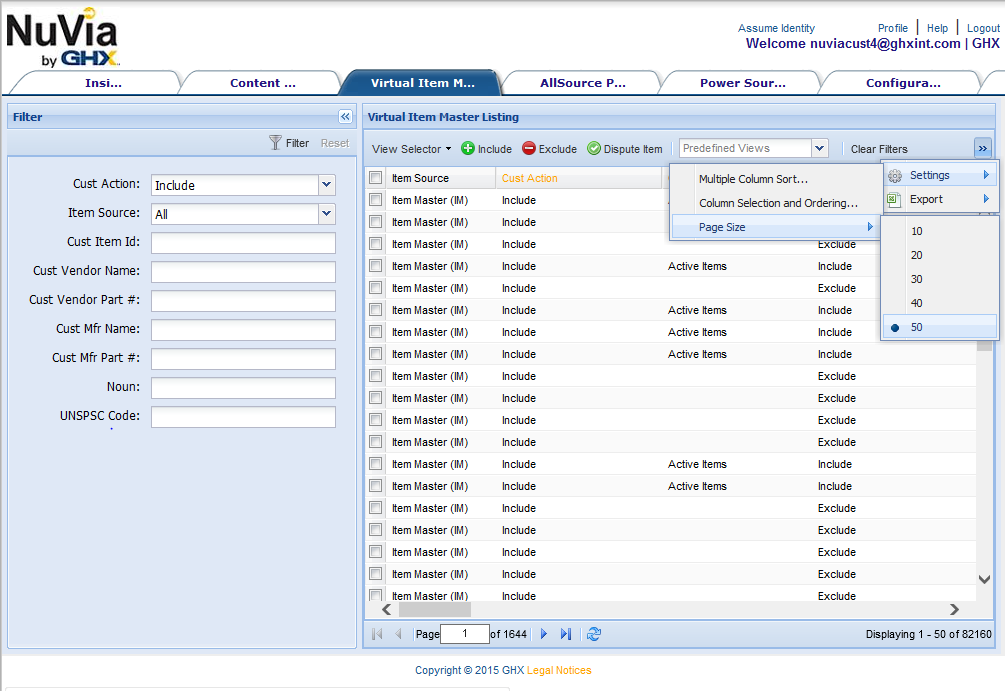Viewport: 1005px width, 691px height.
Task: Set page size to 30
Action: pyautogui.click(x=940, y=279)
